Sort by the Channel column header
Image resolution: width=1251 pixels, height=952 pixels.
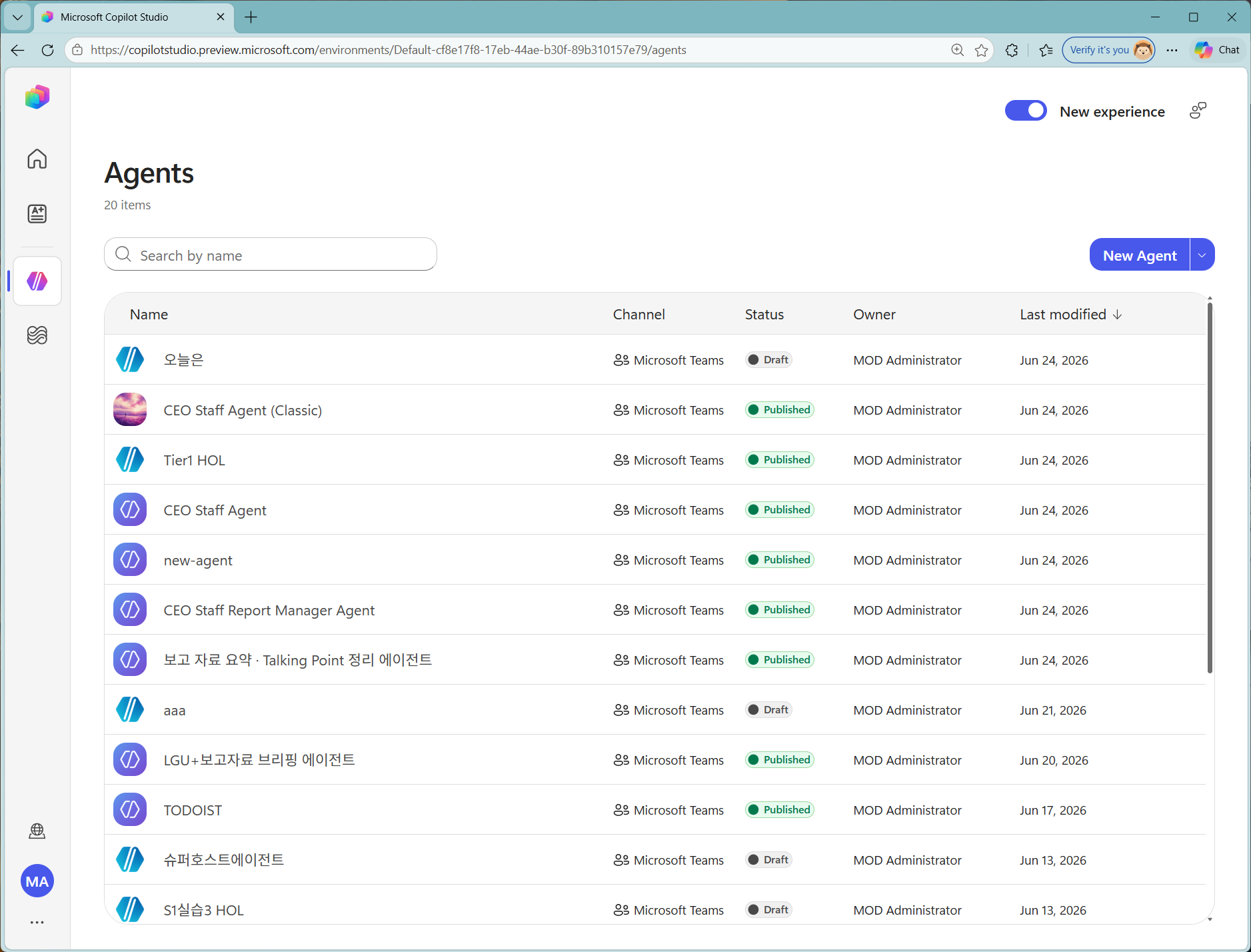[638, 315]
